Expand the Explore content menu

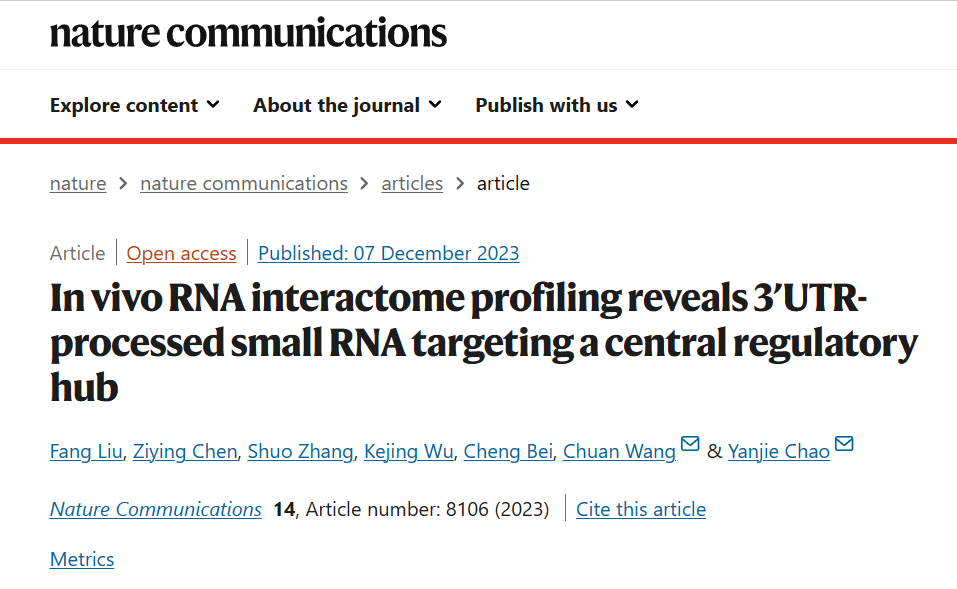click(135, 105)
